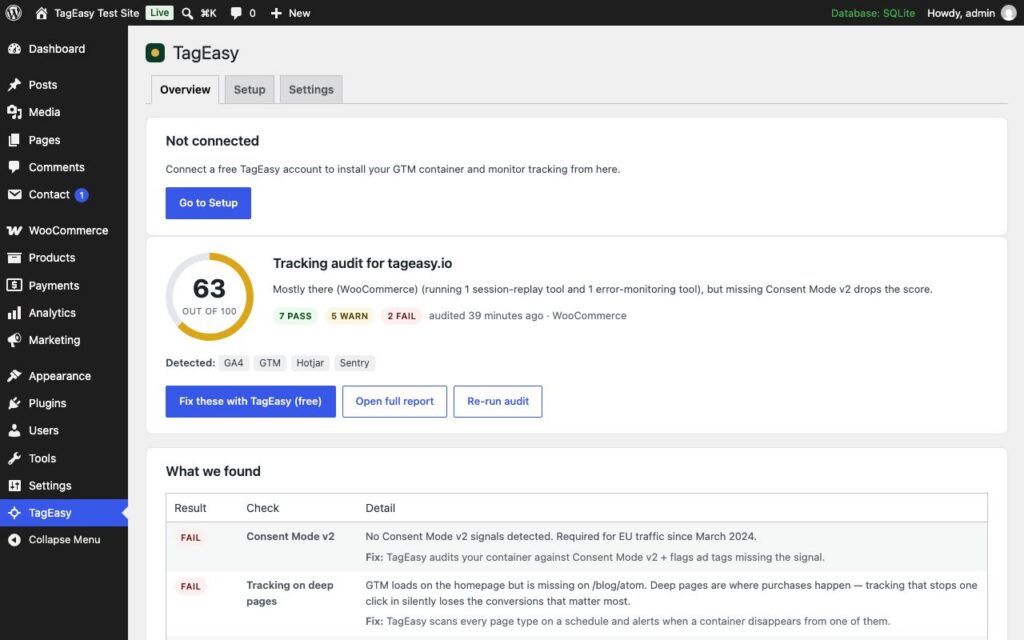Click the Not connected heading

click(212, 141)
